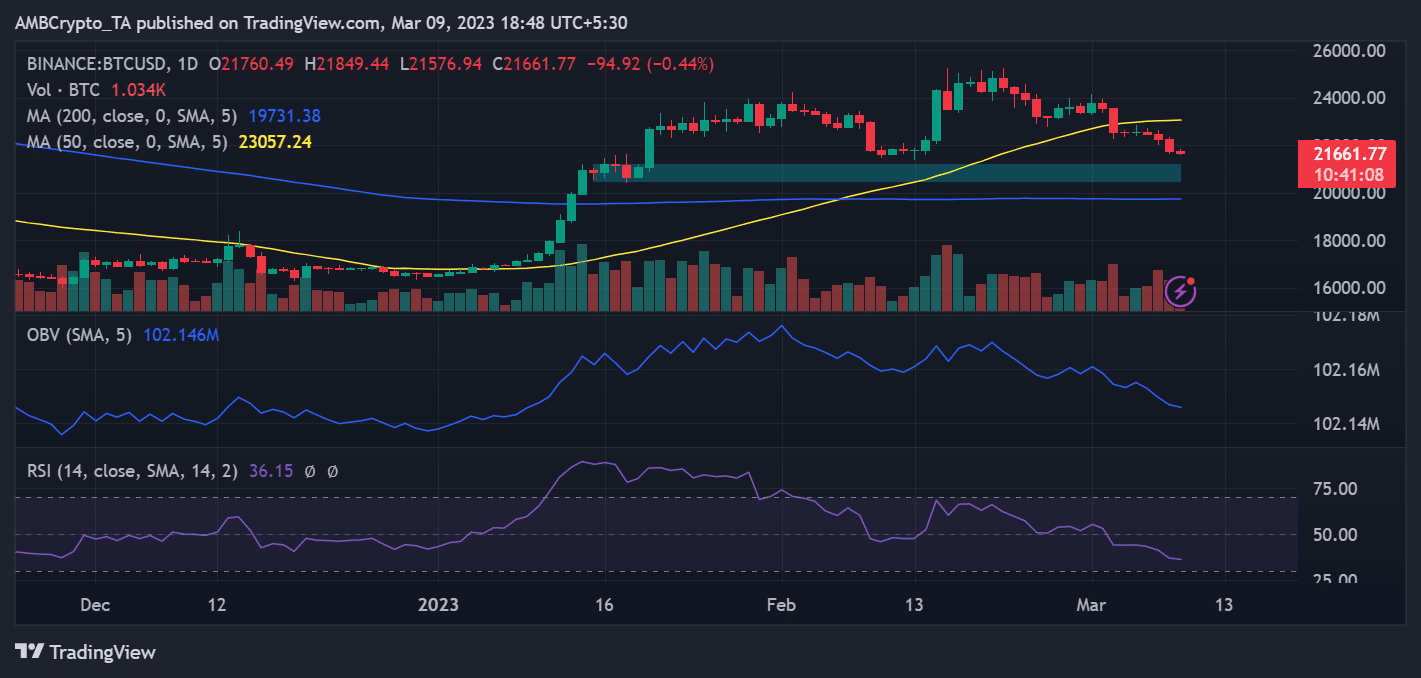The image size is (1421, 678).
Task: Select 'Mar' on the time axis
Action: tap(1091, 605)
